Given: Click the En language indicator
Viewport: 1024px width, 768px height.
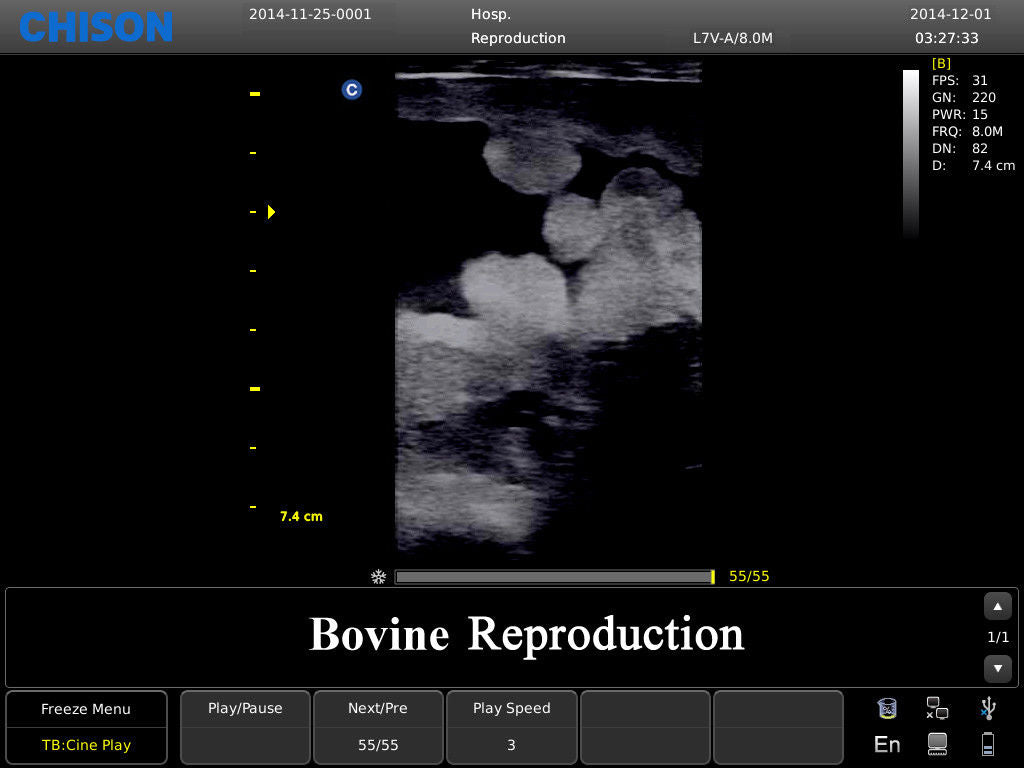Looking at the screenshot, I should click(x=886, y=744).
